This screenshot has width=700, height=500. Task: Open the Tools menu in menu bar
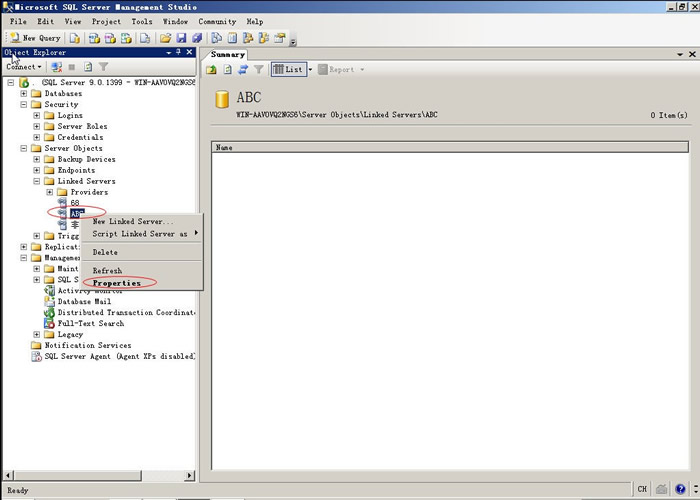[142, 21]
